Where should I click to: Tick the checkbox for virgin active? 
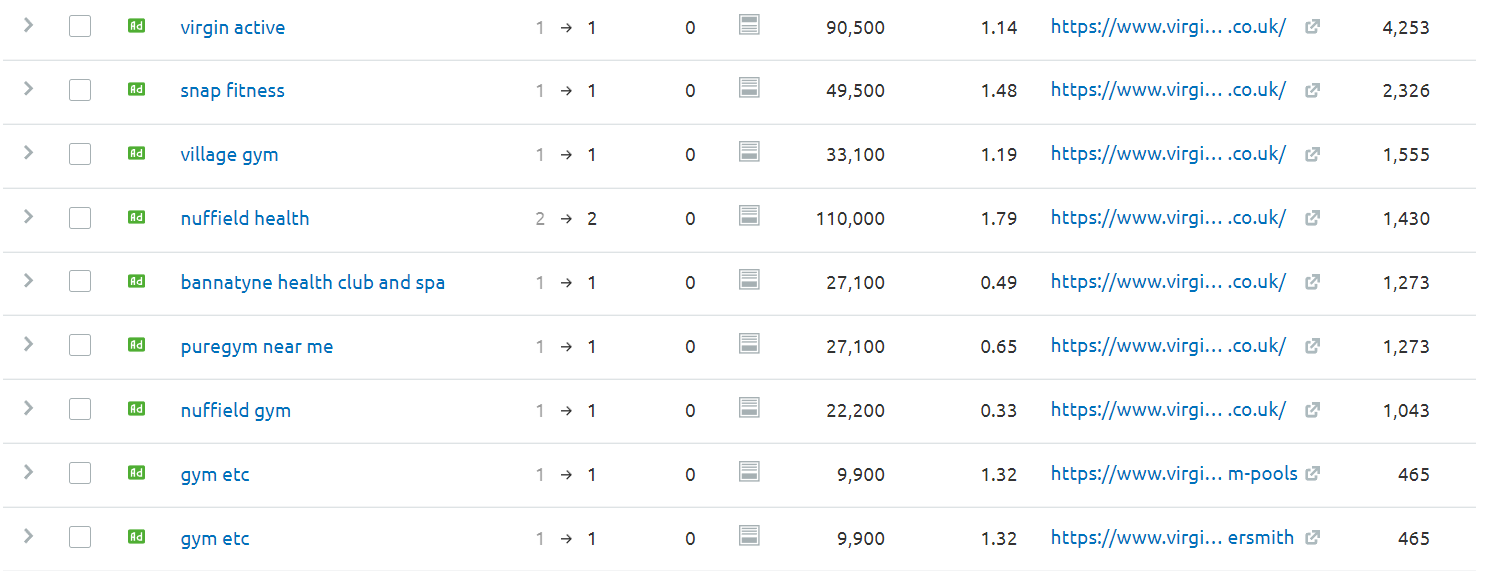[x=80, y=26]
